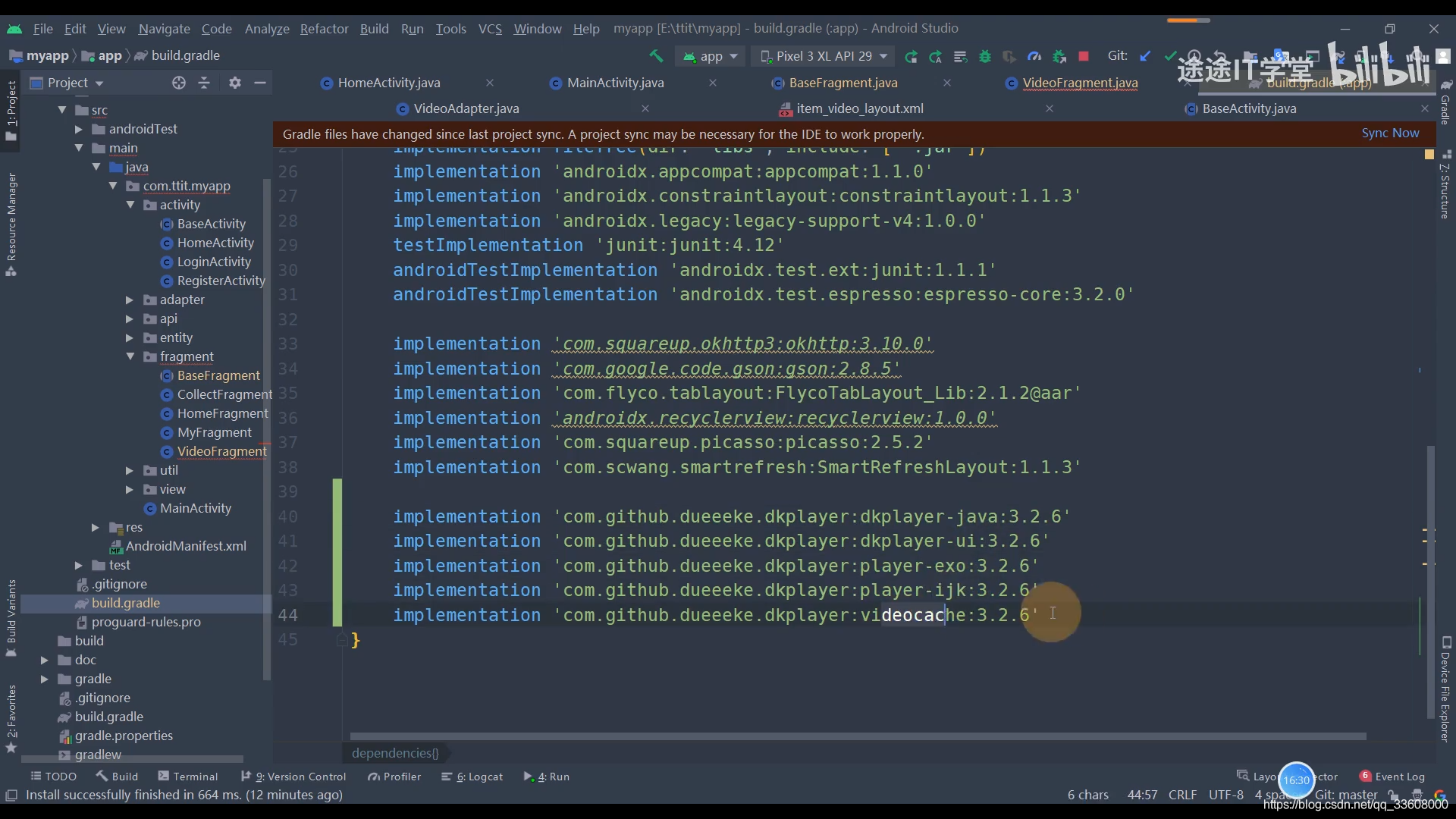Open Device File Explorer side panel
Viewport: 1456px width, 819px height.
(x=1445, y=689)
